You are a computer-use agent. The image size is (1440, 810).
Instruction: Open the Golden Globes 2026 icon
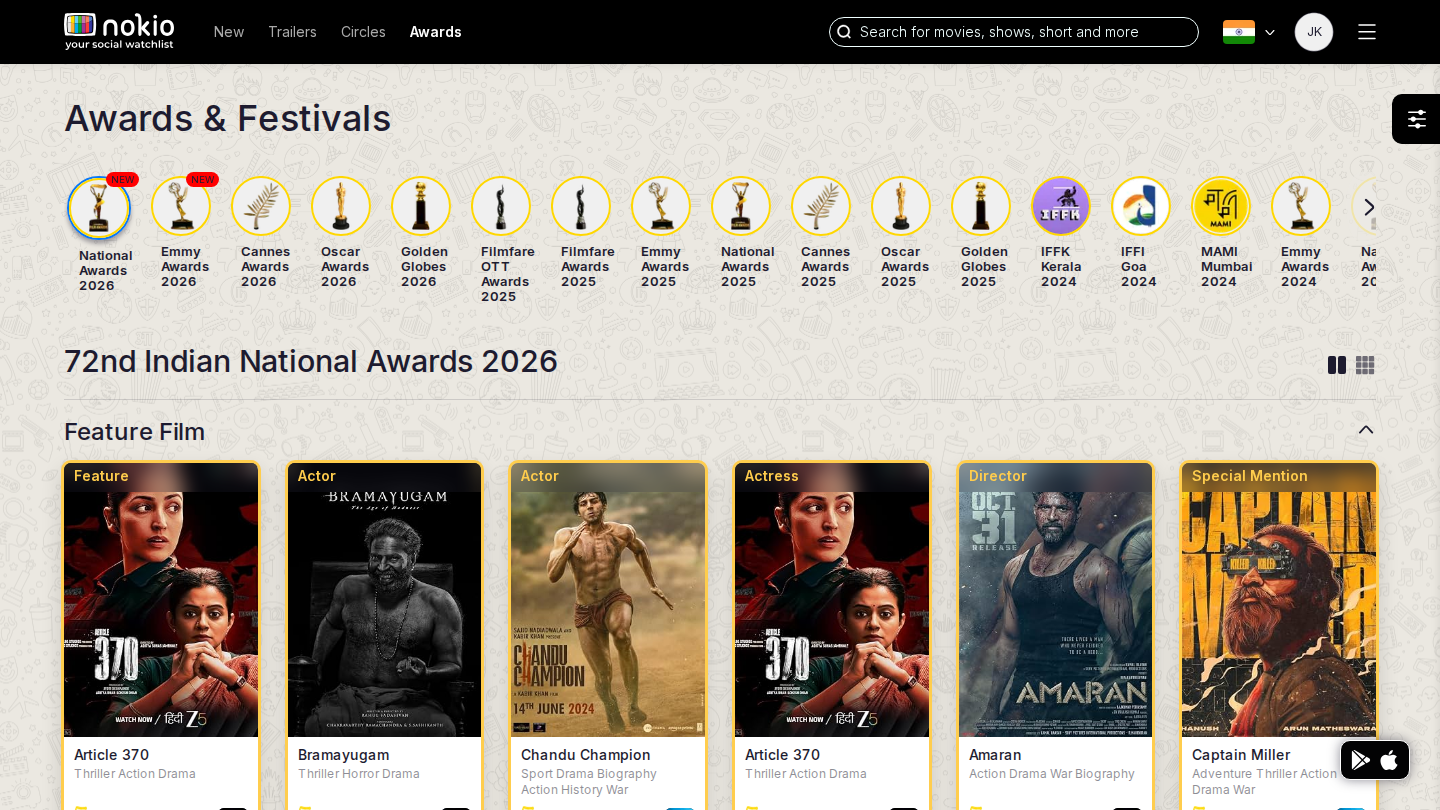tap(421, 206)
